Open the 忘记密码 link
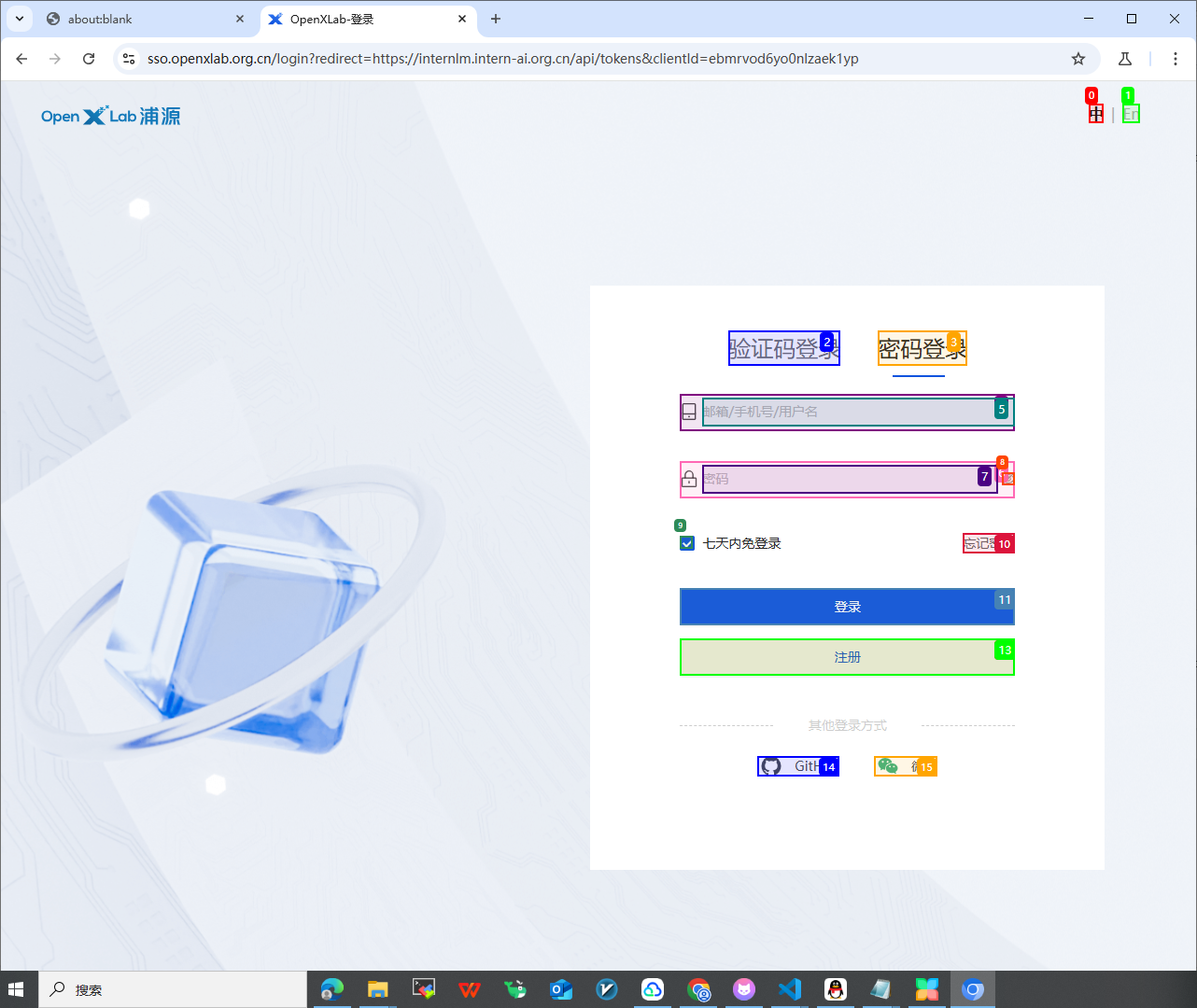Viewport: 1197px width, 1008px height. (988, 543)
